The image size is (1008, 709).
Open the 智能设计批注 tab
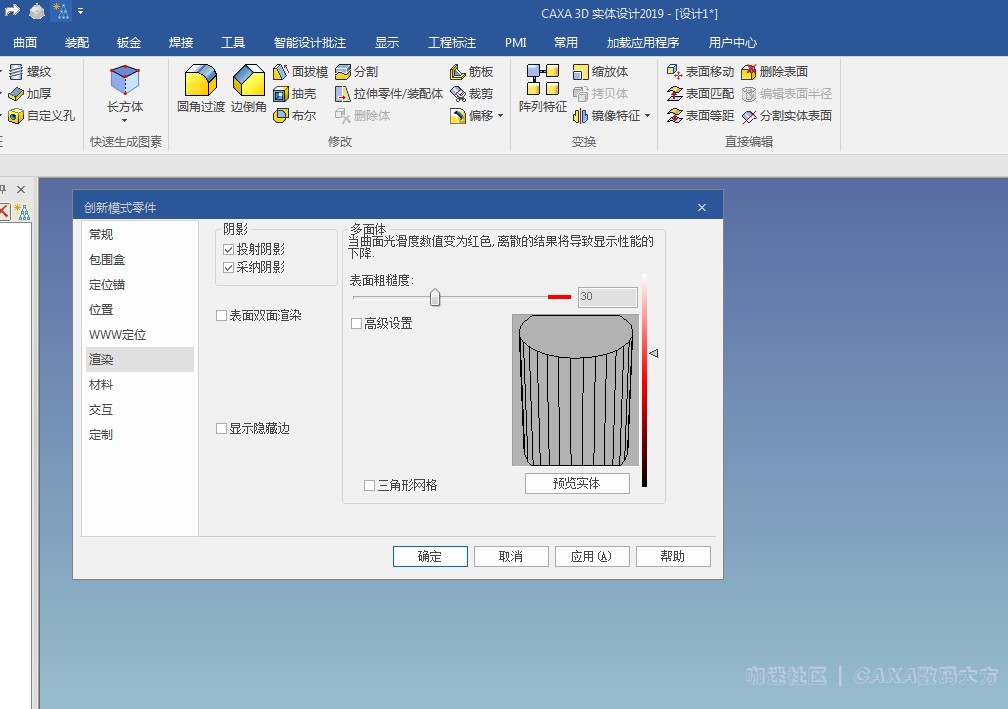tap(310, 42)
